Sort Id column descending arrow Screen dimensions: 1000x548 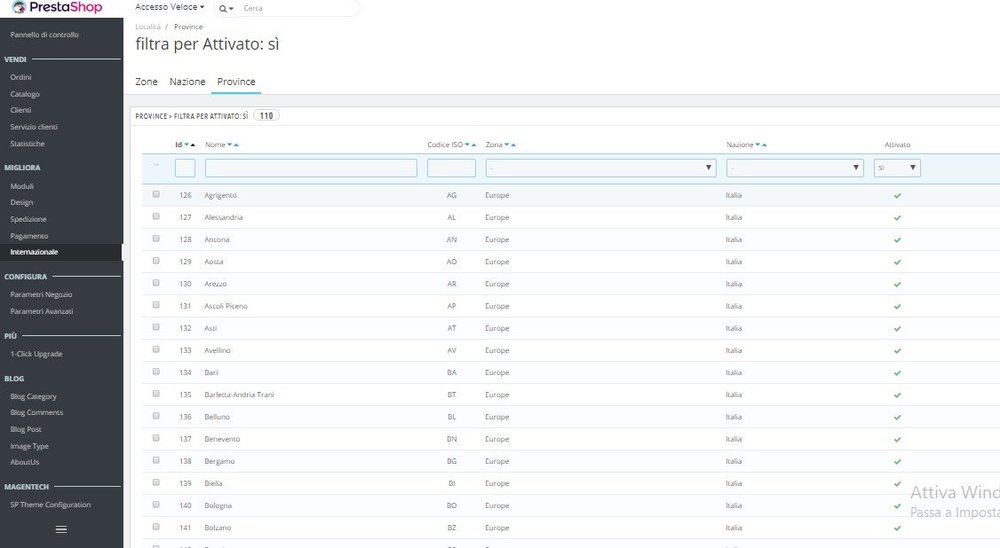click(x=186, y=145)
